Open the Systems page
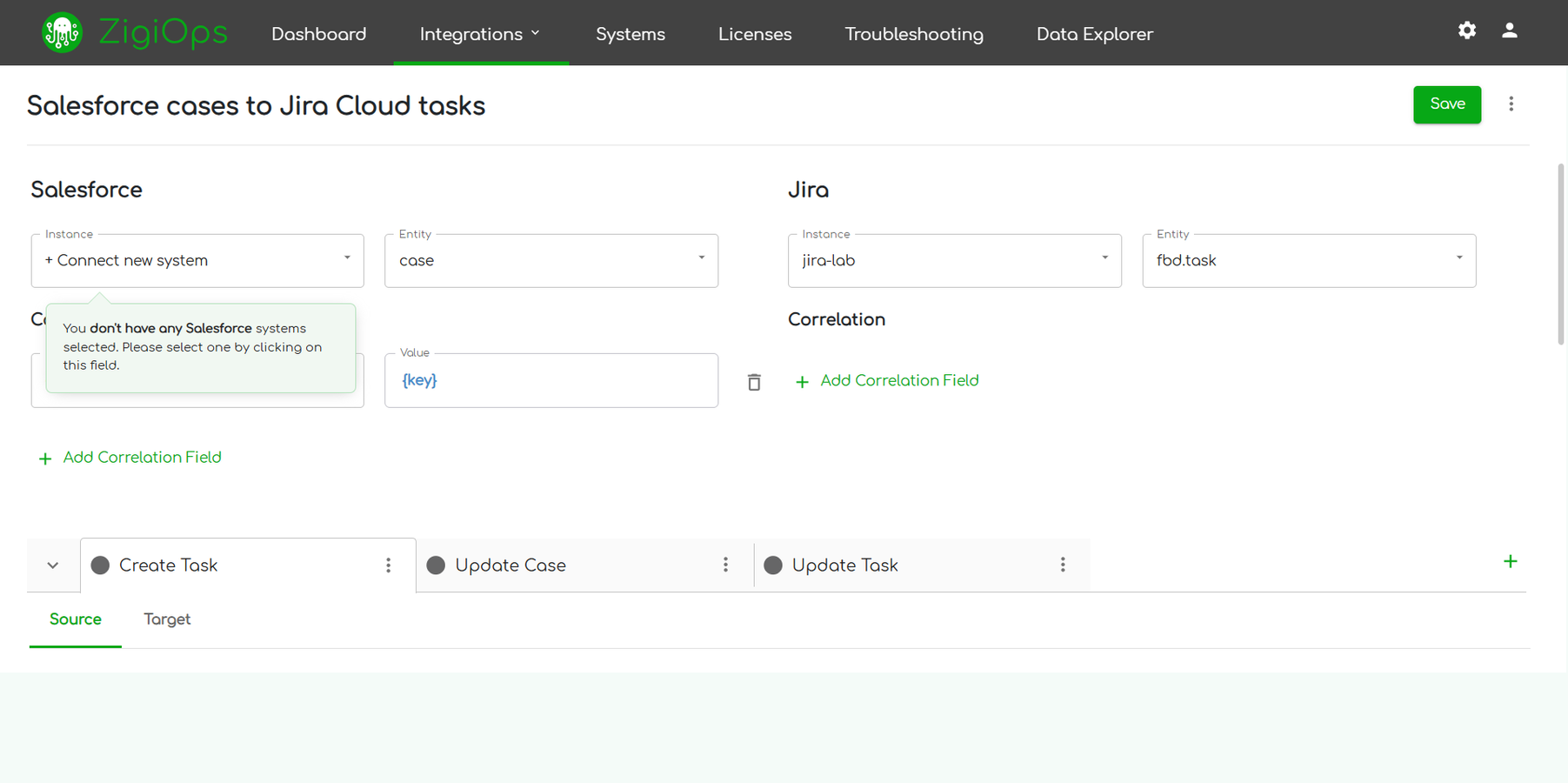The image size is (1568, 783). click(x=631, y=34)
